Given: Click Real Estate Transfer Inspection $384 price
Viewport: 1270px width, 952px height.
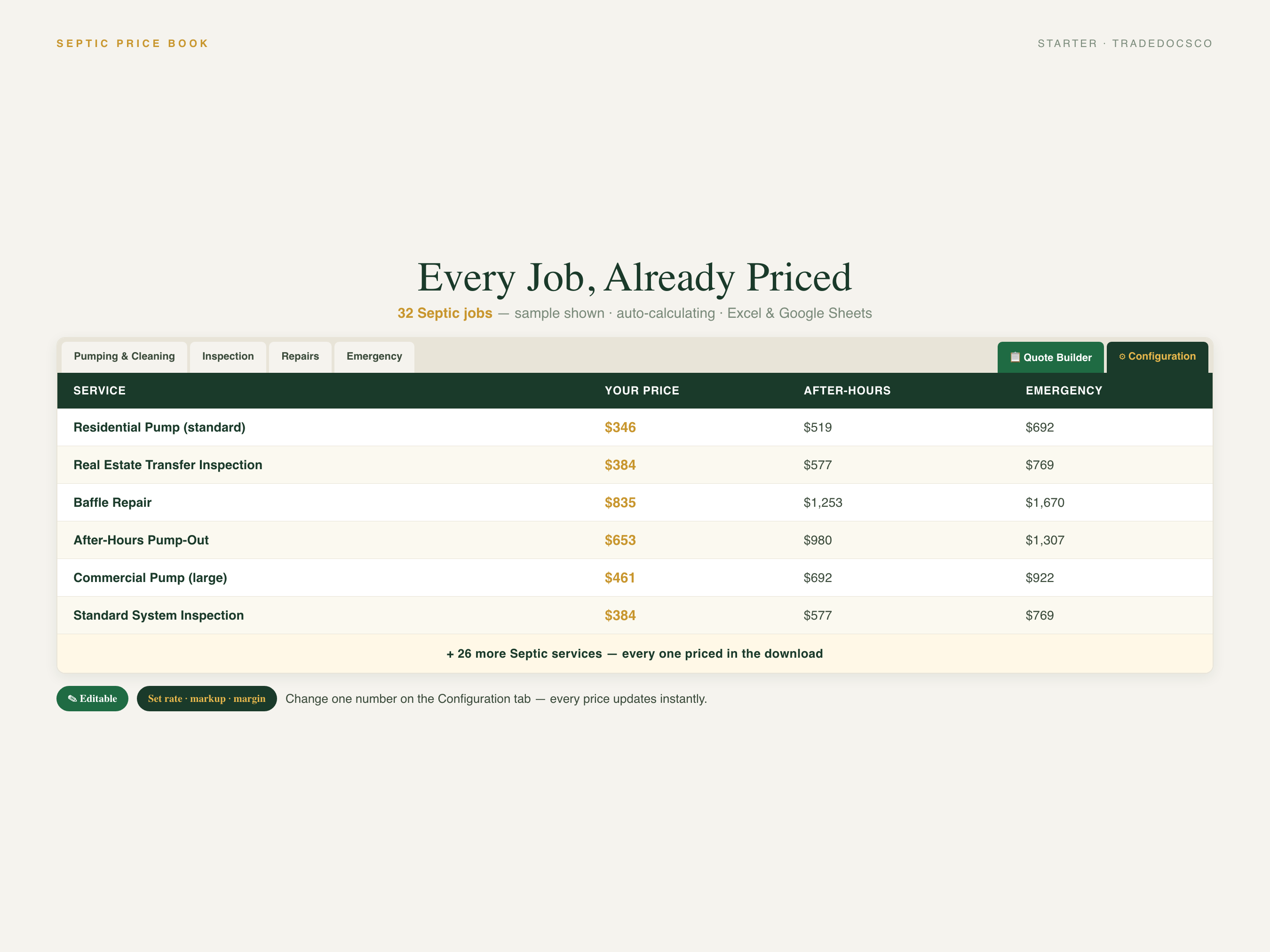Looking at the screenshot, I should [x=620, y=465].
